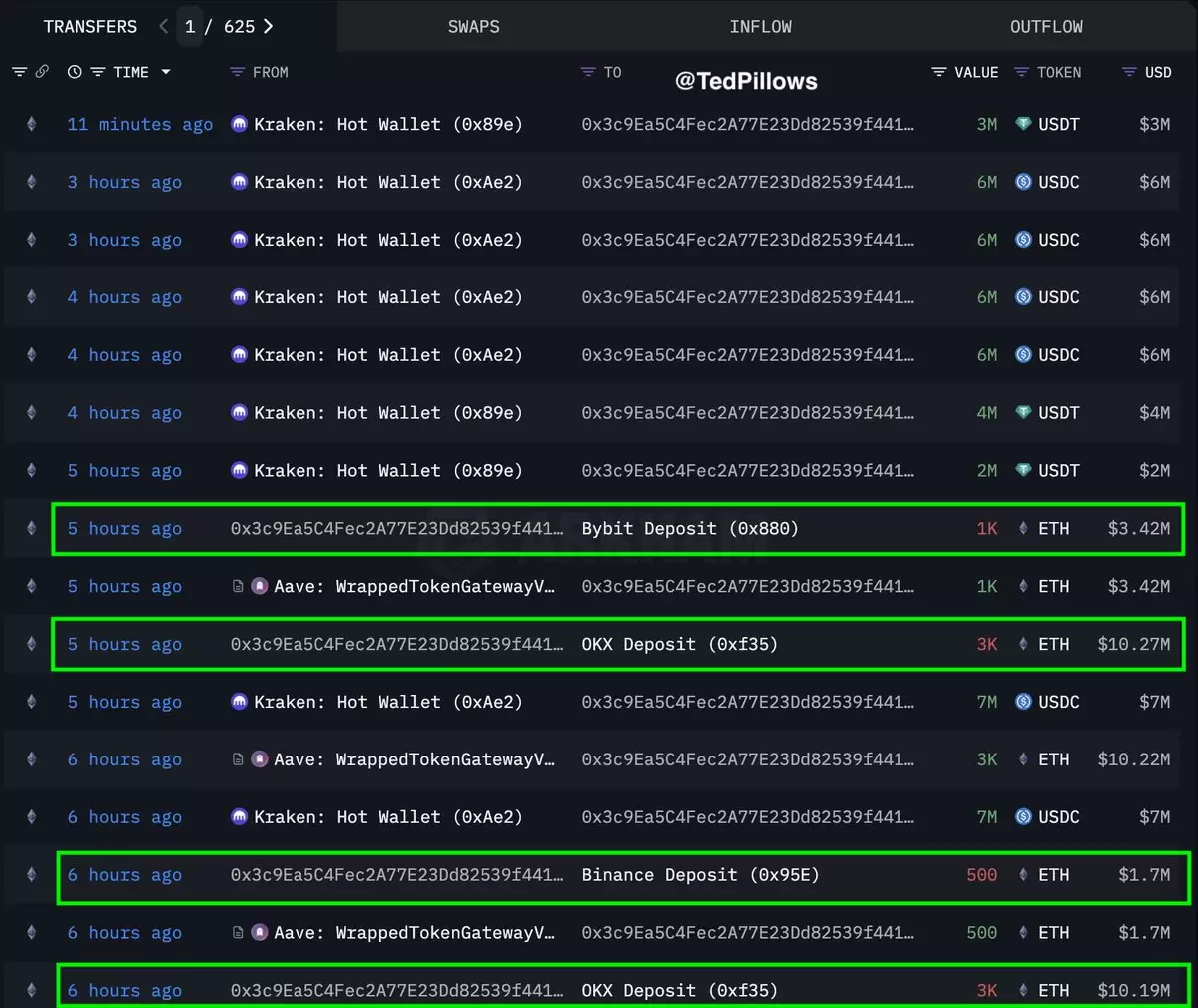
Task: Select the TRANSFERS tab
Action: [x=90, y=26]
